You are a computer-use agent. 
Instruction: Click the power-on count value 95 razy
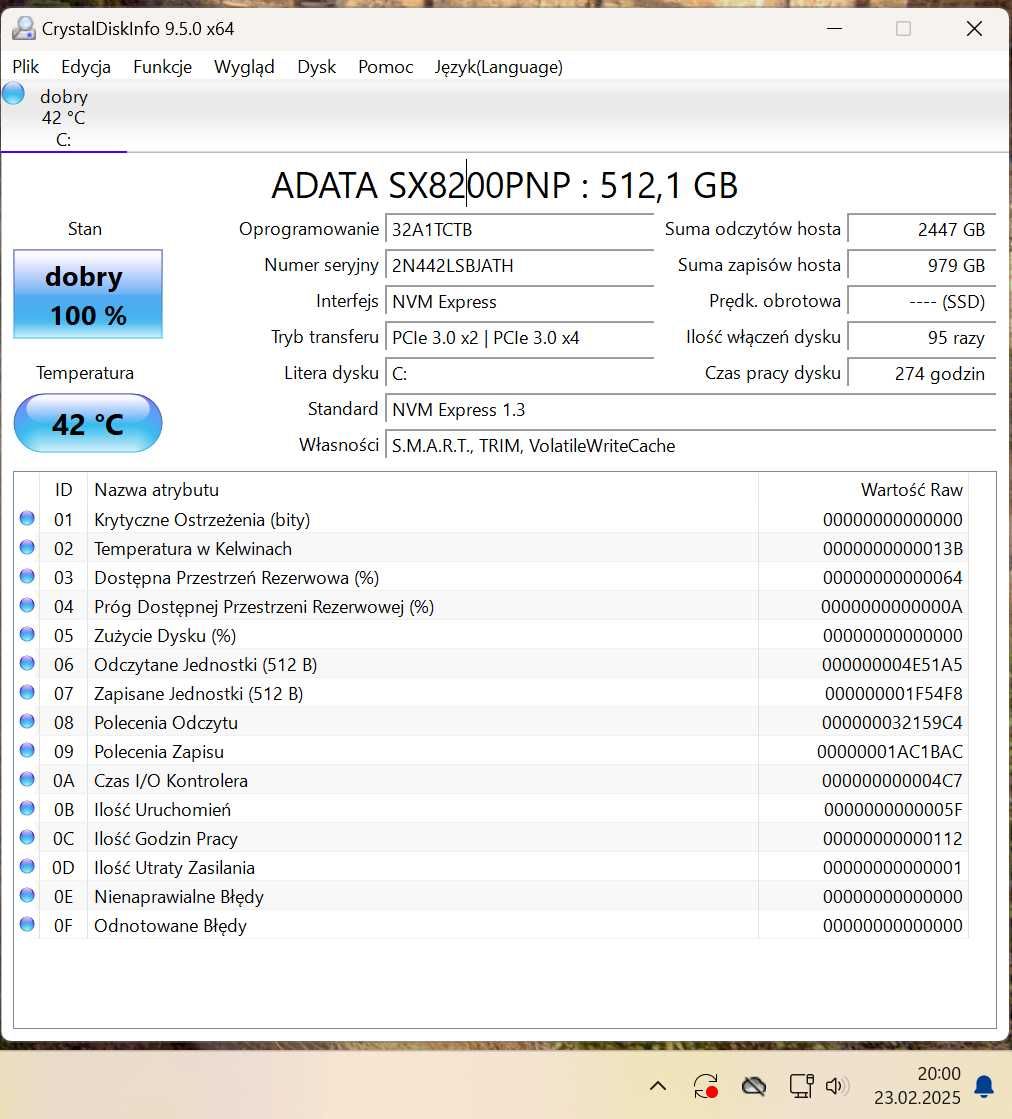tap(921, 338)
